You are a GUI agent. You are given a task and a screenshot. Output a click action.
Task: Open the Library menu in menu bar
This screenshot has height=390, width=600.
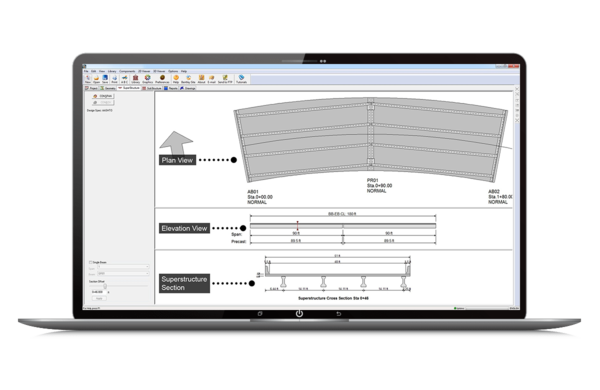tap(112, 71)
